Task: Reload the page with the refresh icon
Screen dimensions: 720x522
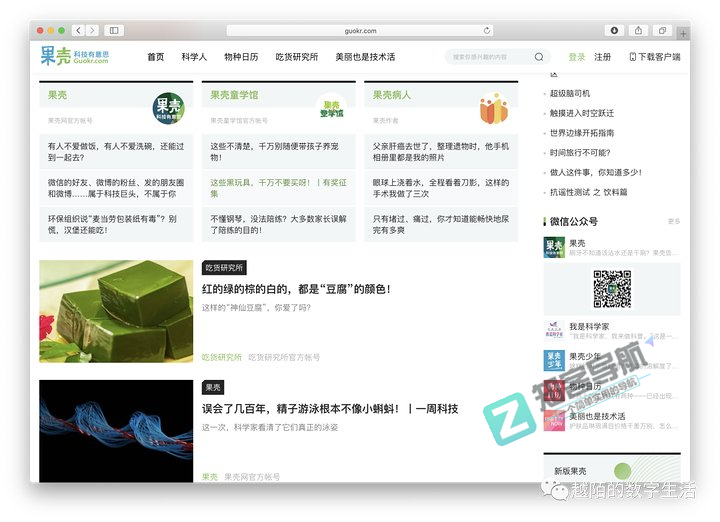Action: (x=486, y=30)
